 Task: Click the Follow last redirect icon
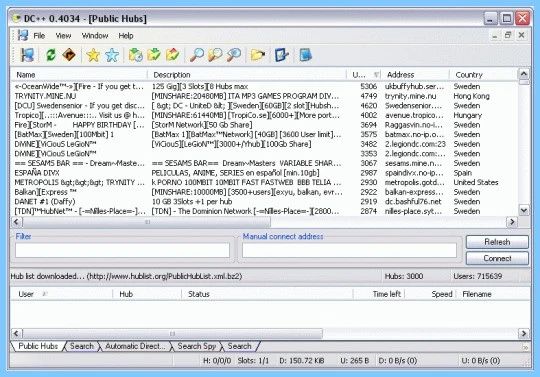coord(69,55)
